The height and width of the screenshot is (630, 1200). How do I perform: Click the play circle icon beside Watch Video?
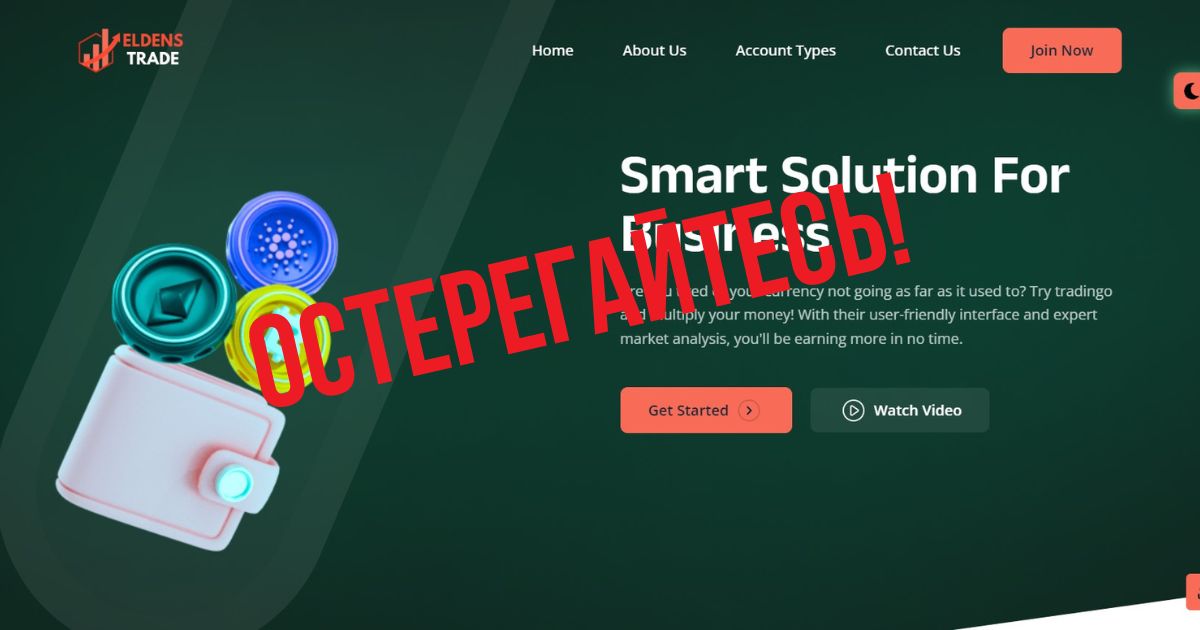853,410
